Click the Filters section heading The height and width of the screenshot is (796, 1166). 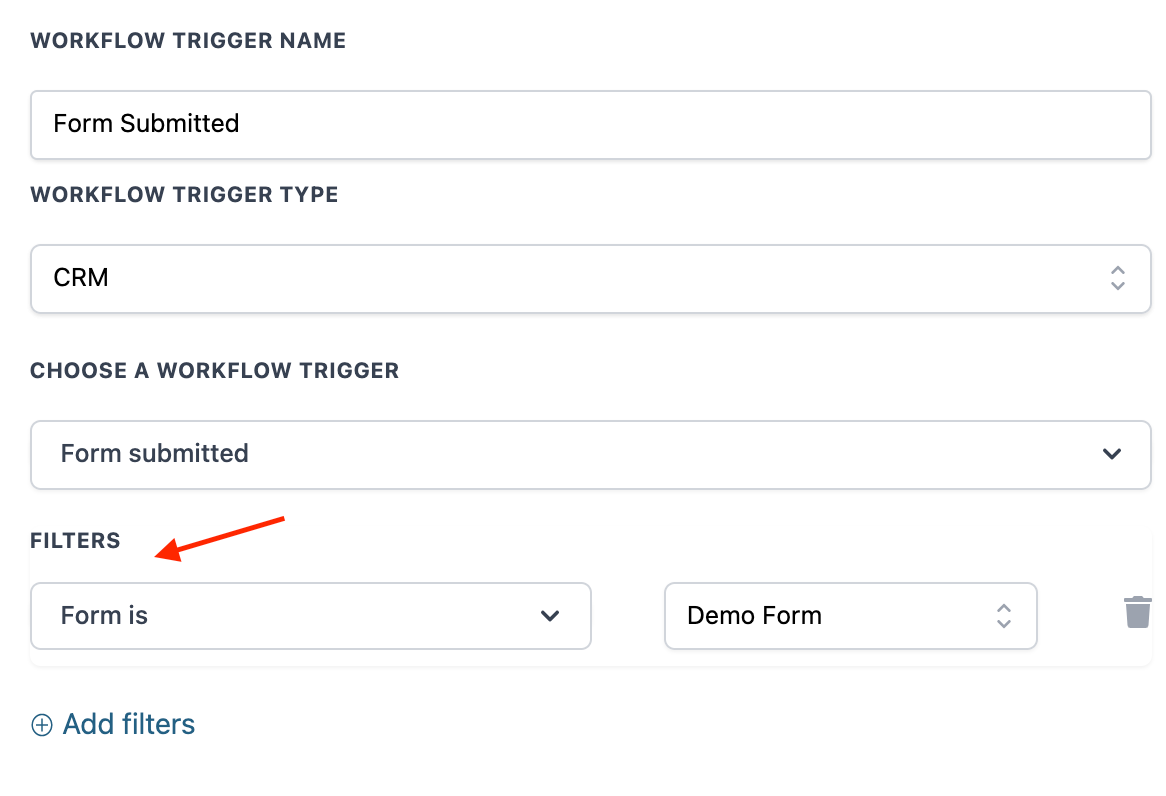(x=75, y=541)
